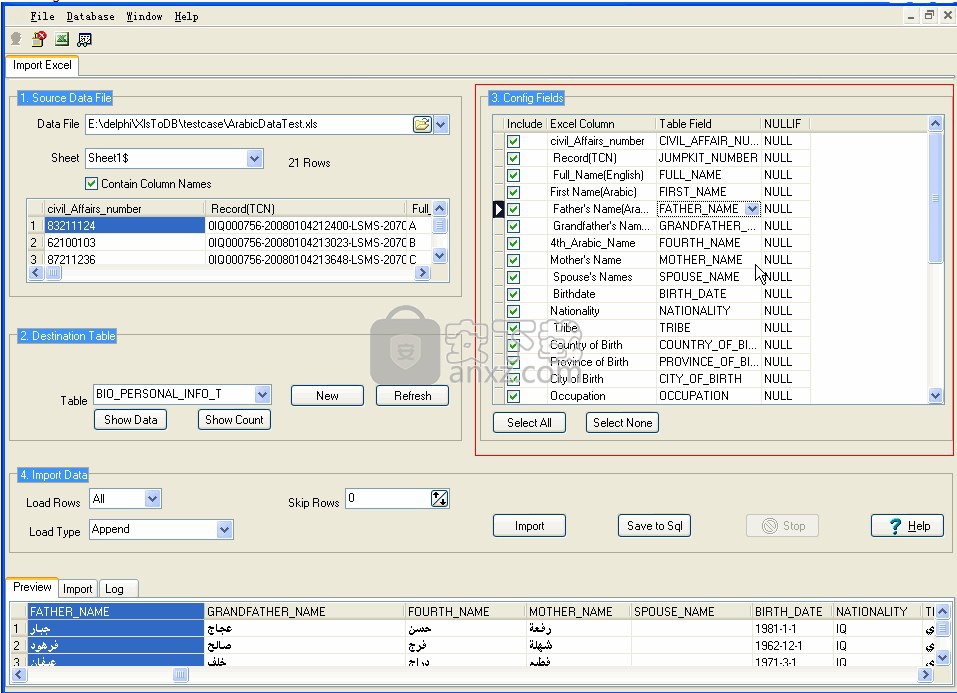Click Config Fields scrollbar down arrow

[x=936, y=396]
